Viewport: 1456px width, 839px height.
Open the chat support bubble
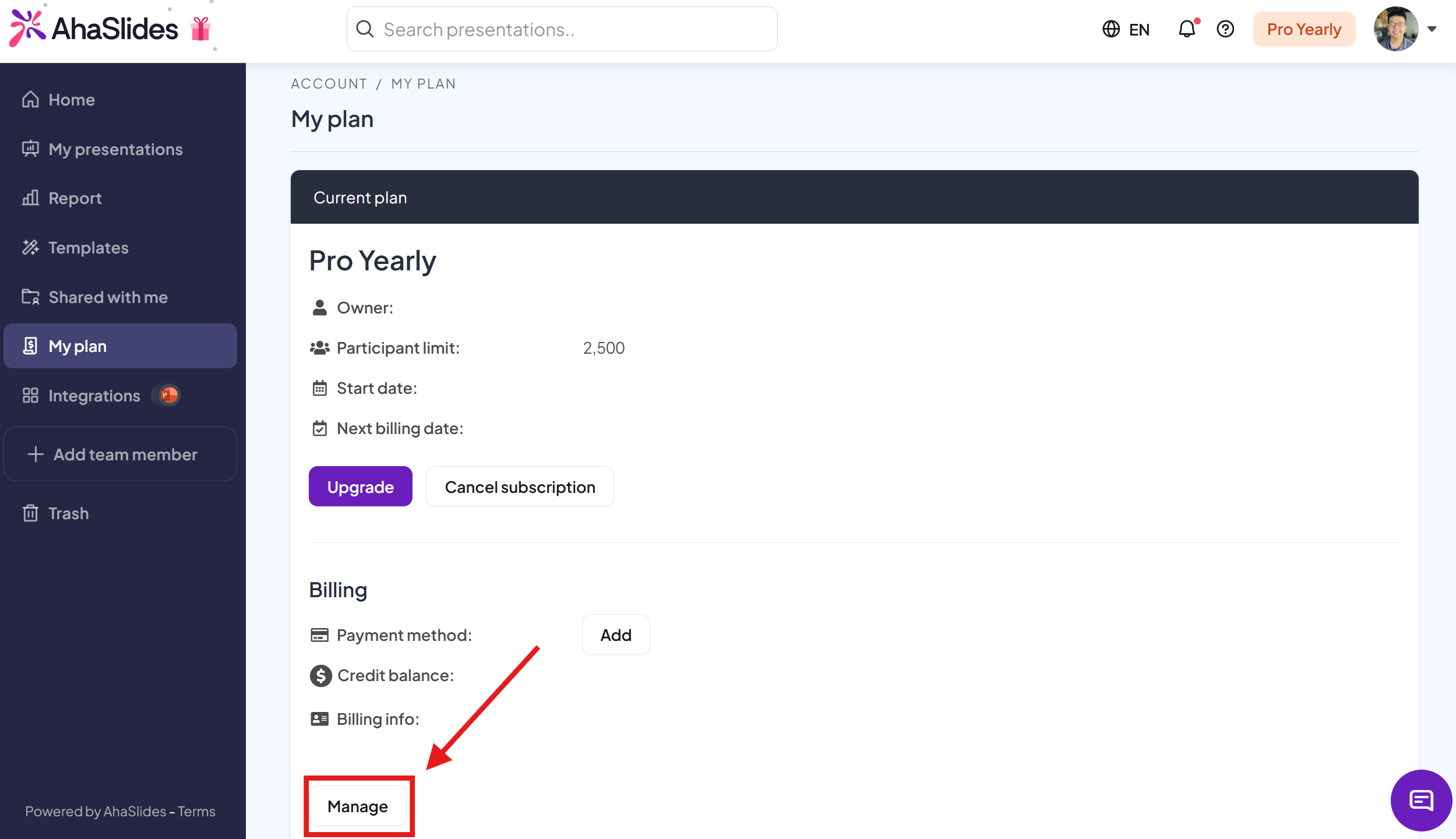coord(1420,801)
